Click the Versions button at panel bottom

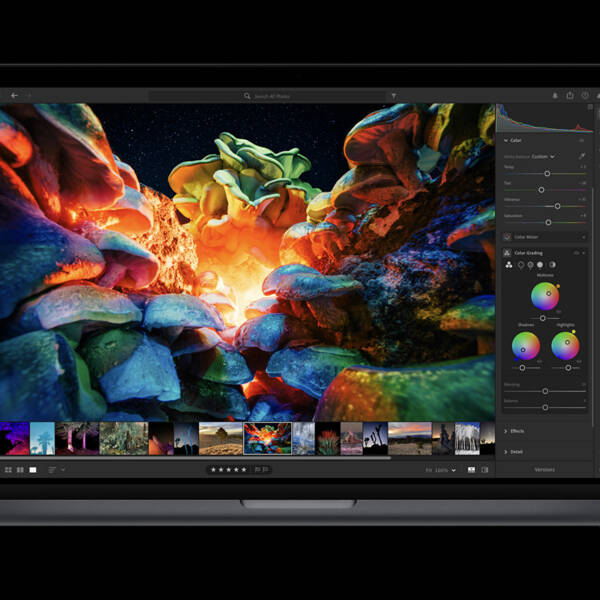coord(544,469)
